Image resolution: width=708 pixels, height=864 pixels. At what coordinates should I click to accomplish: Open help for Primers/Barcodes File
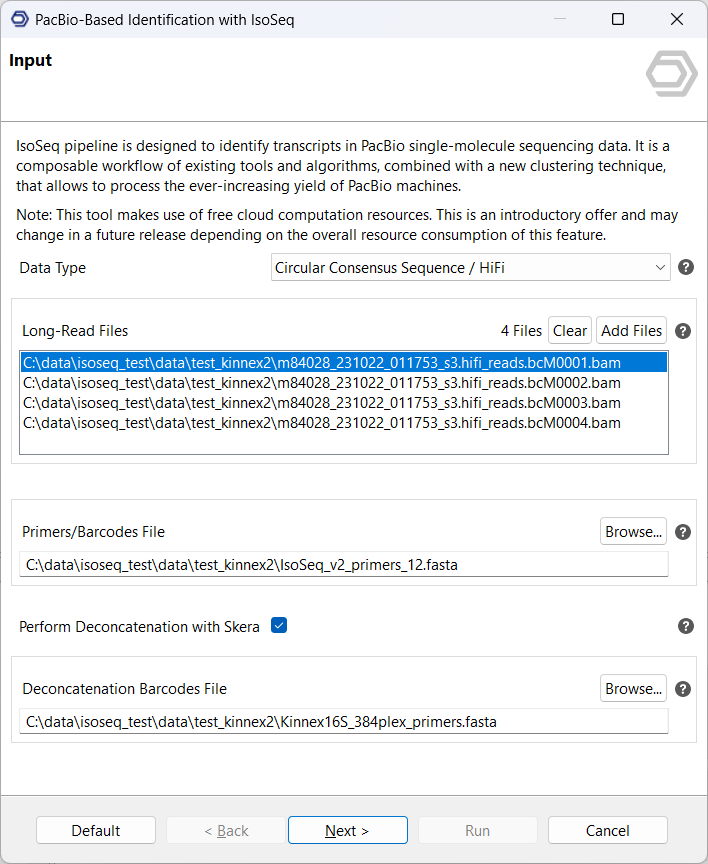tap(684, 532)
